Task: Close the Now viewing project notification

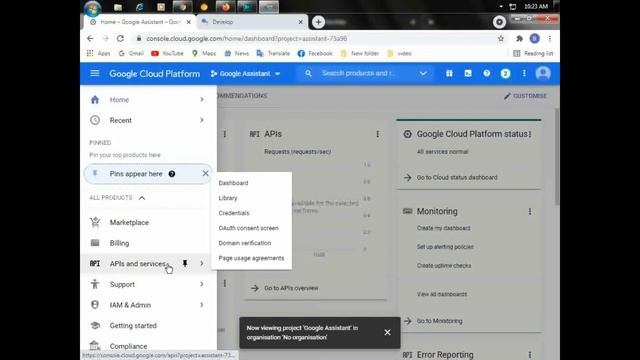Action: pos(387,333)
